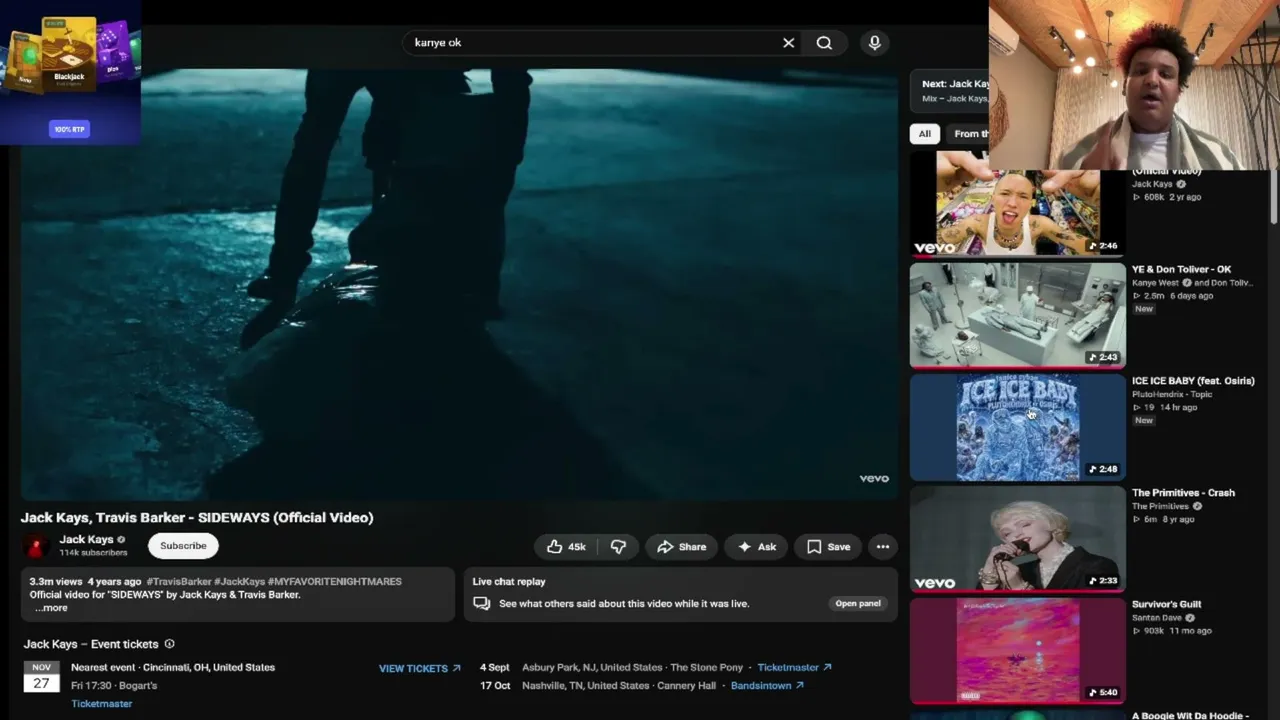The width and height of the screenshot is (1280, 720).
Task: Start voice search with the microphone icon
Action: pyautogui.click(x=874, y=43)
